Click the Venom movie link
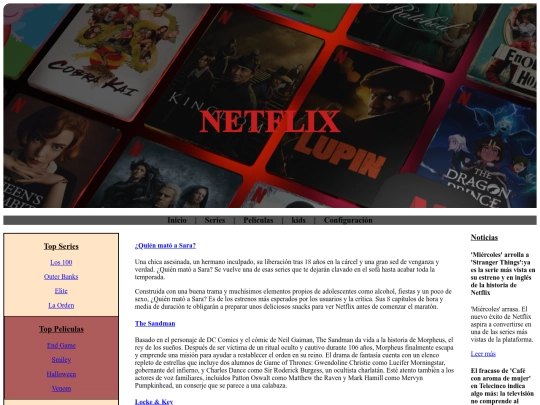Viewport: 540px width, 405px height. point(61,388)
